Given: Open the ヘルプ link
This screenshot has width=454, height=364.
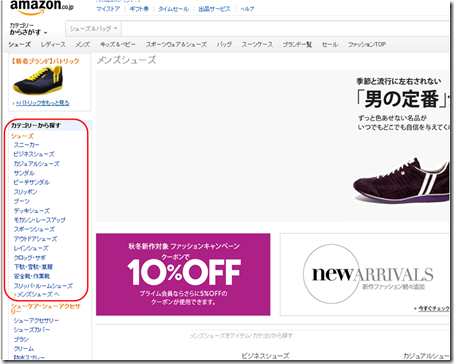Looking at the screenshot, I should (x=247, y=9).
